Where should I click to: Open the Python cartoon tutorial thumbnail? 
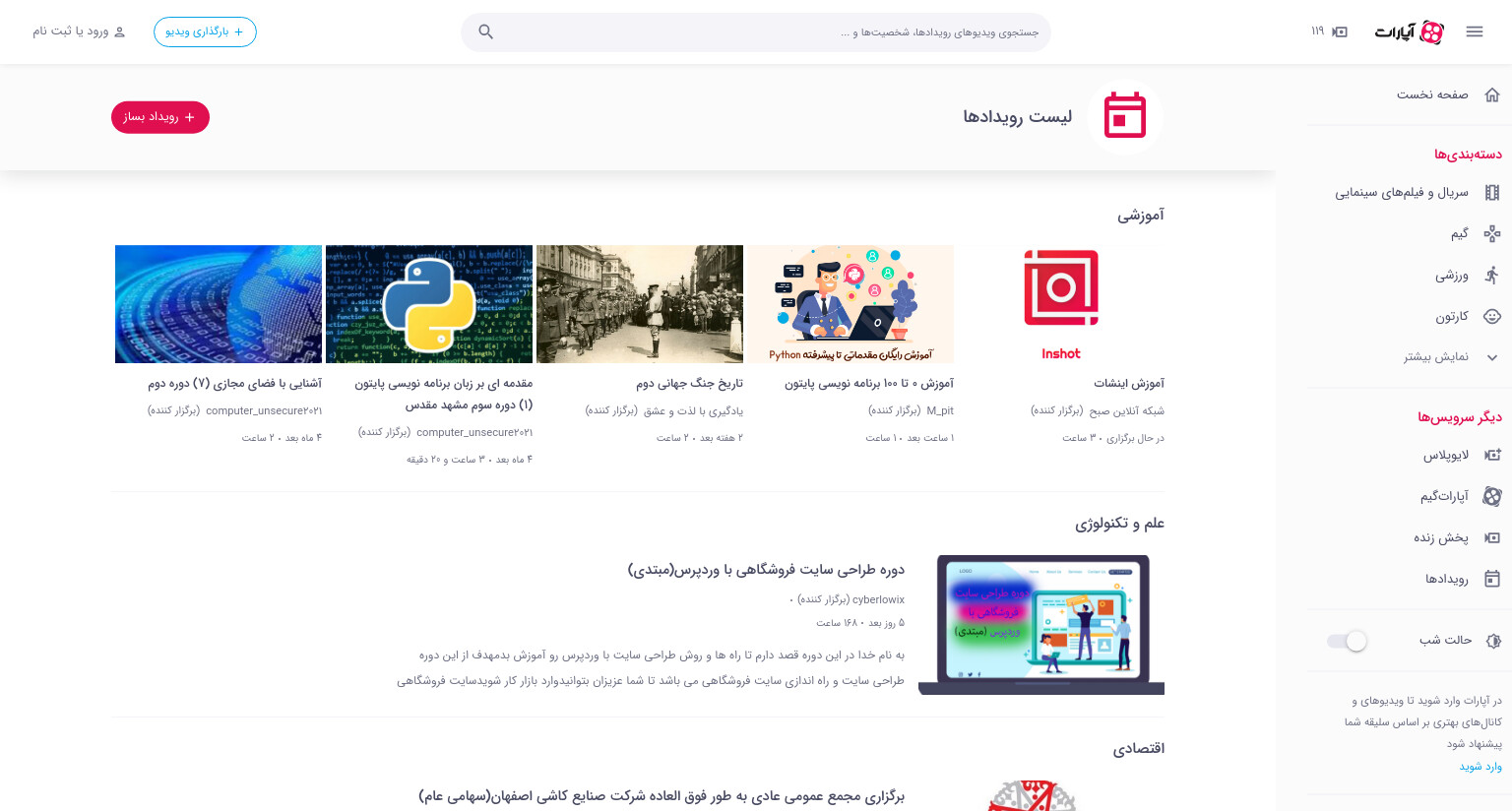(850, 304)
